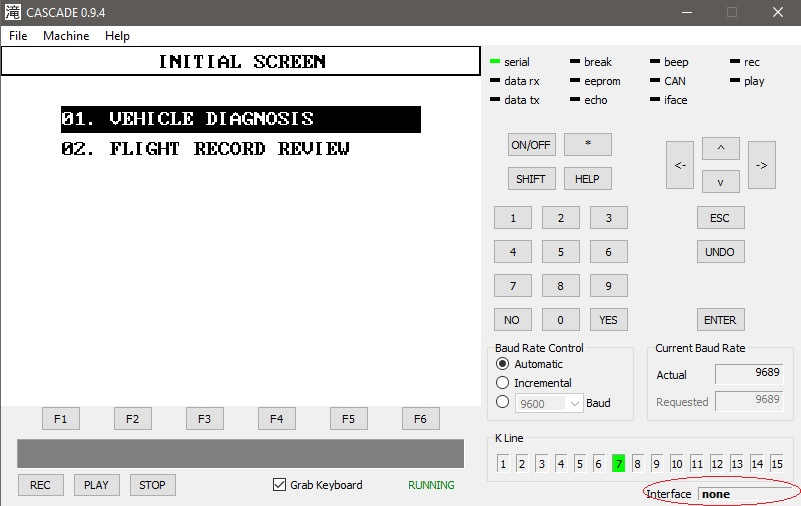Click keypad digit 7

tap(513, 286)
